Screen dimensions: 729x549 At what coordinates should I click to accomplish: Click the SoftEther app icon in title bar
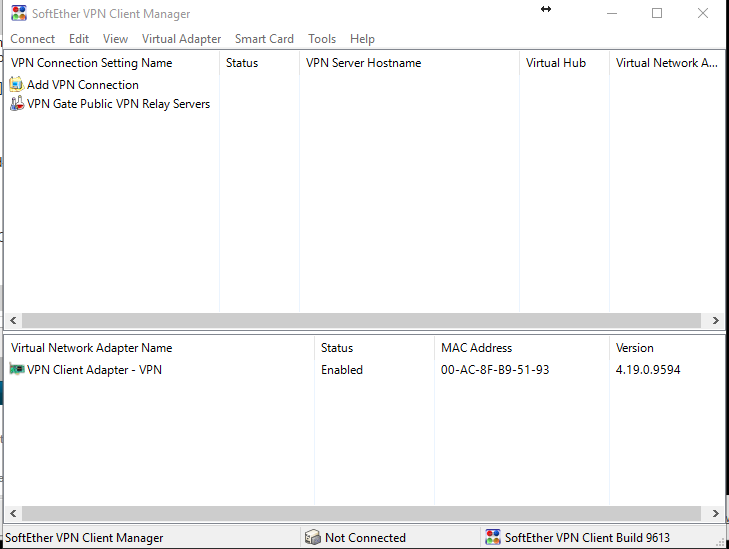pos(19,13)
